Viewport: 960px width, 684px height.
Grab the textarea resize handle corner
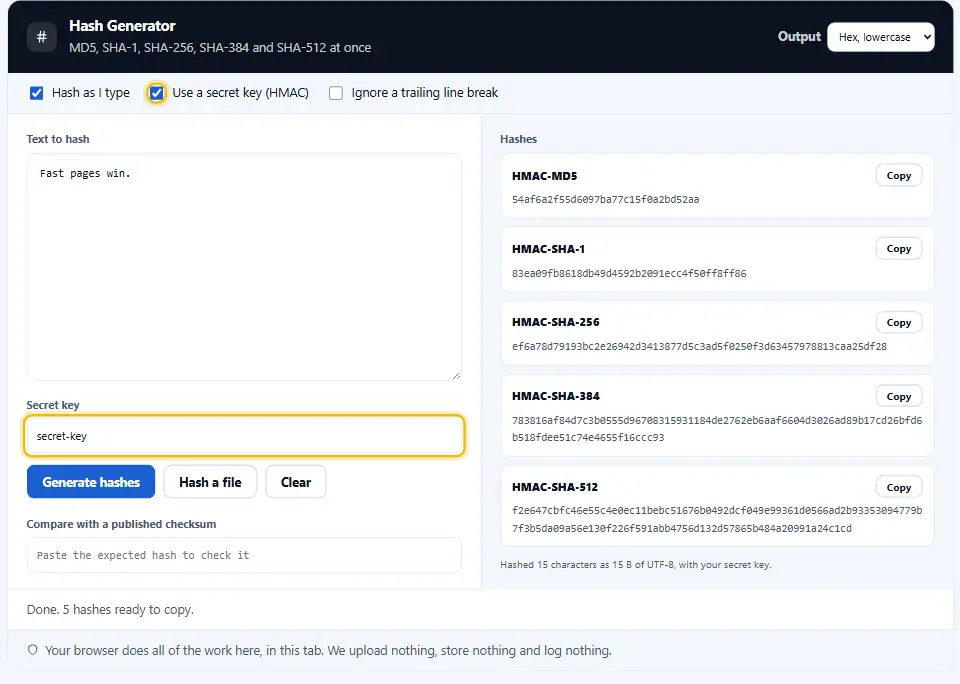click(x=456, y=375)
